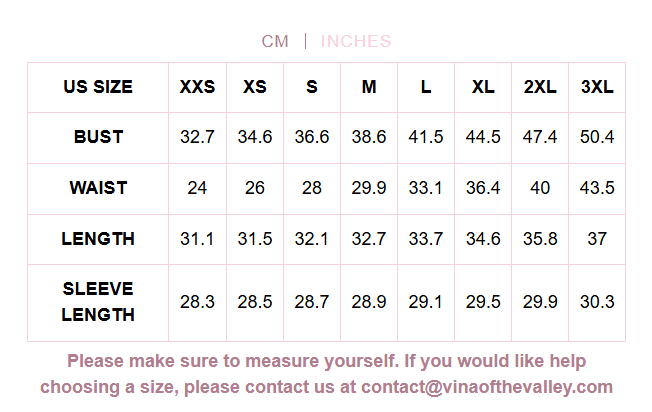652x412 pixels.
Task: Click the contact email address link
Action: tap(487, 387)
